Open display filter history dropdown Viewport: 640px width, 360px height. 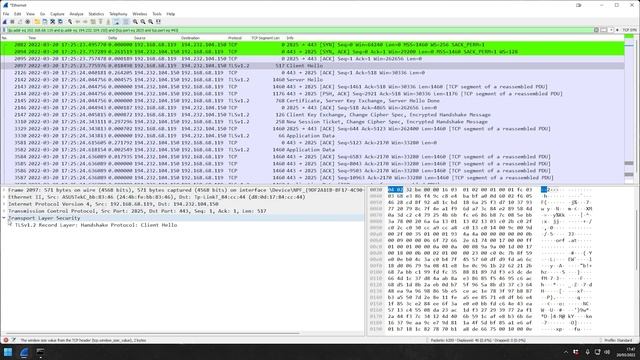(x=611, y=30)
